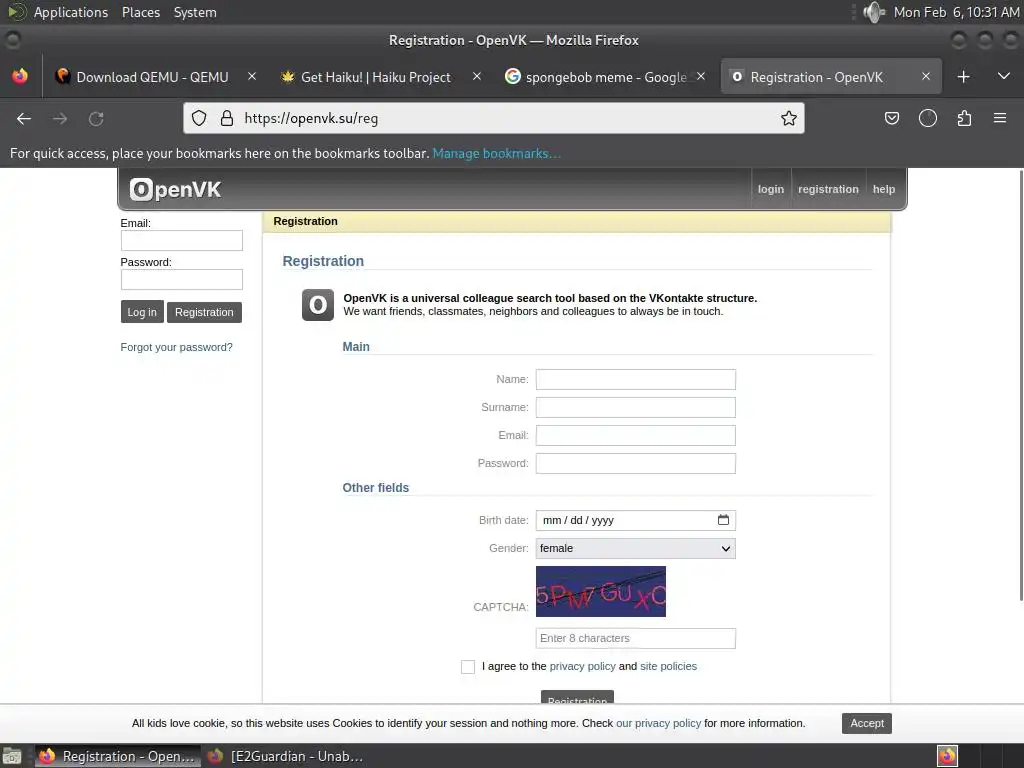This screenshot has width=1024, height=768.
Task: Reload the current page
Action: pyautogui.click(x=96, y=119)
